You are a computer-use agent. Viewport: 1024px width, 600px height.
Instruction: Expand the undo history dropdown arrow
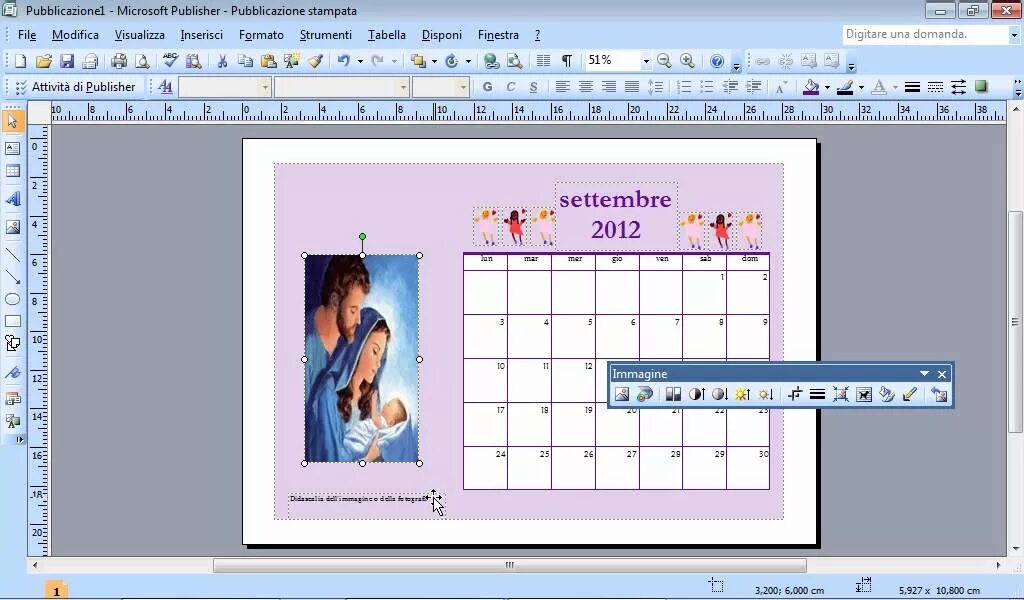pos(360,61)
